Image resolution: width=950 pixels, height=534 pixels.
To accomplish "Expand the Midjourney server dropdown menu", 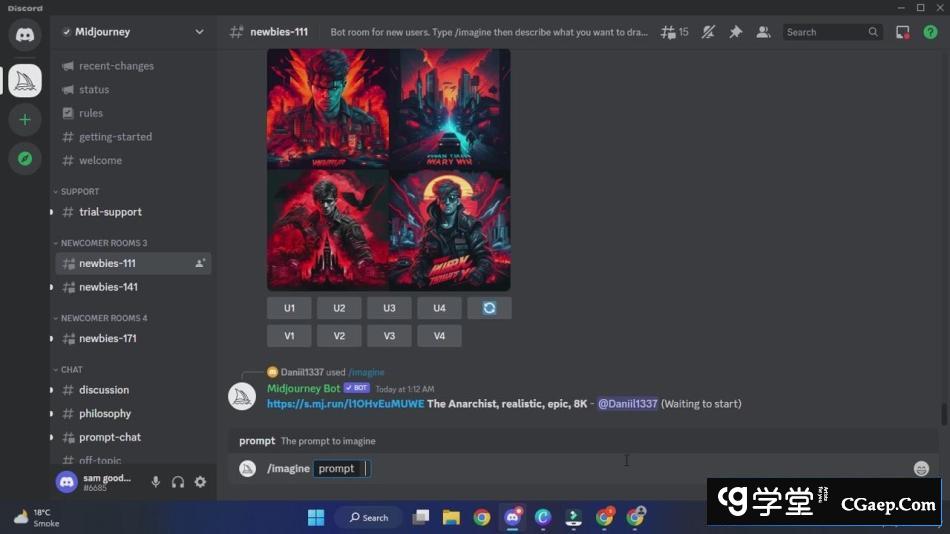I will tap(199, 32).
